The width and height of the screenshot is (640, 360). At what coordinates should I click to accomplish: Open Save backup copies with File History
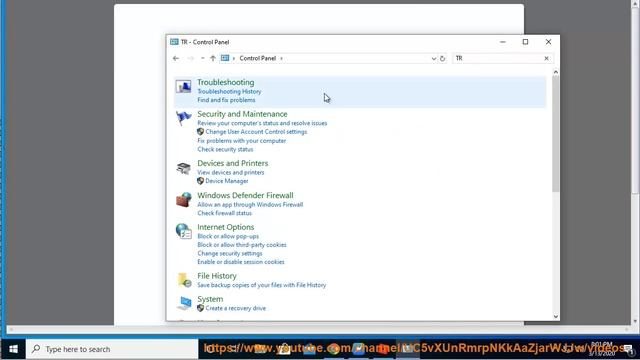point(262,285)
